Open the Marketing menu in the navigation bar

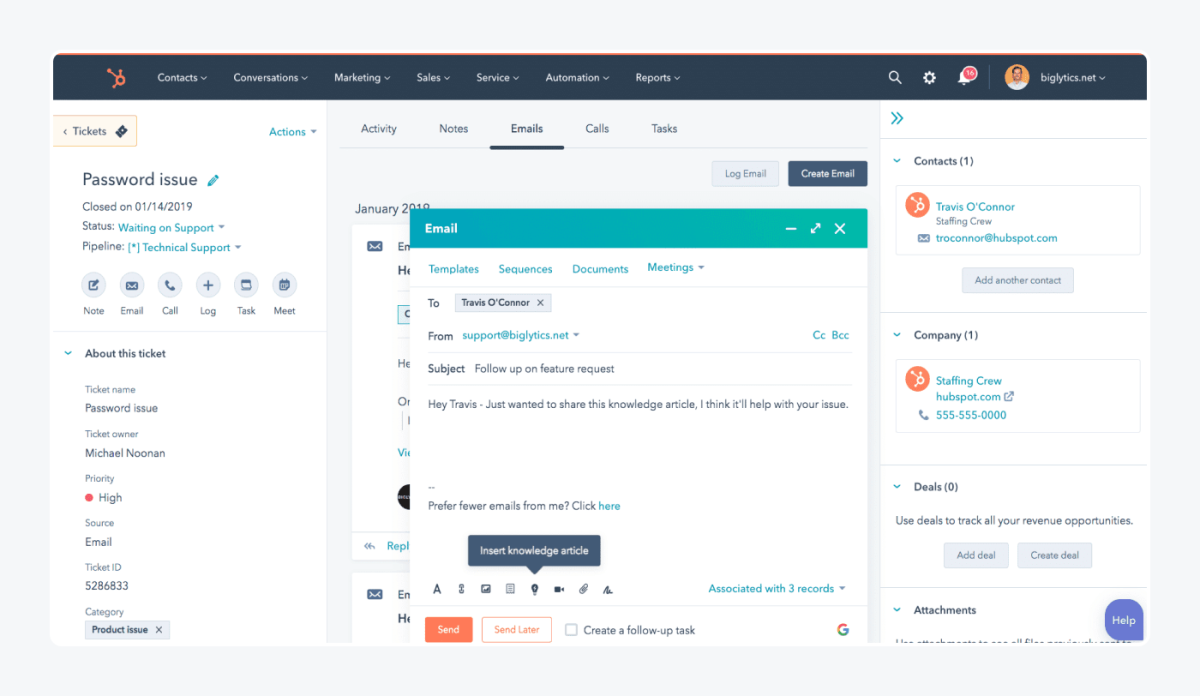pyautogui.click(x=362, y=77)
